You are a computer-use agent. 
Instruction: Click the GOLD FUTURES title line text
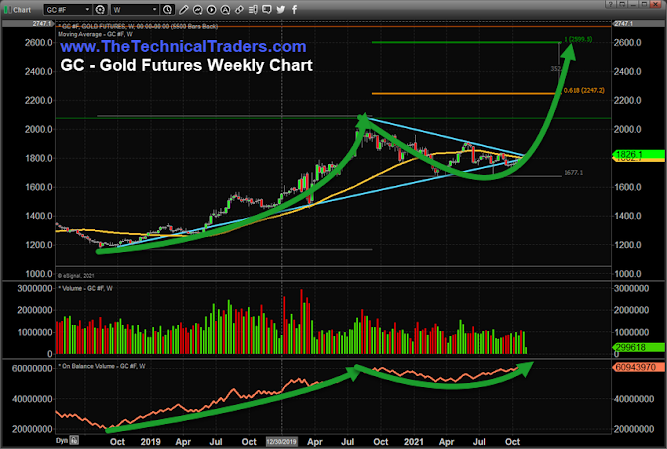(x=138, y=26)
